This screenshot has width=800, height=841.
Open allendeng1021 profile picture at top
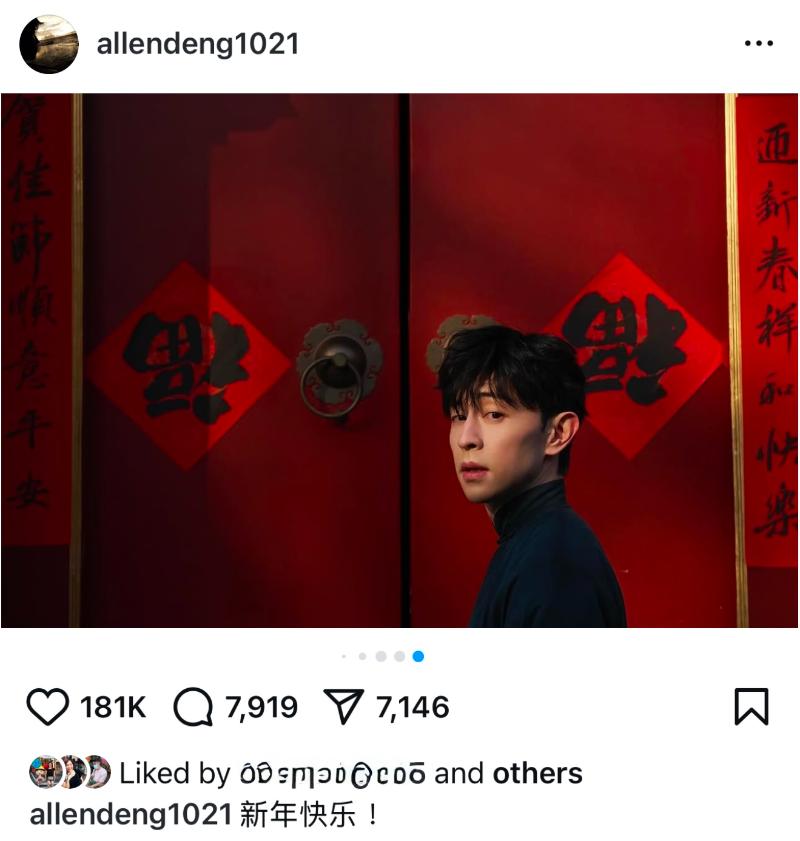pyautogui.click(x=49, y=44)
